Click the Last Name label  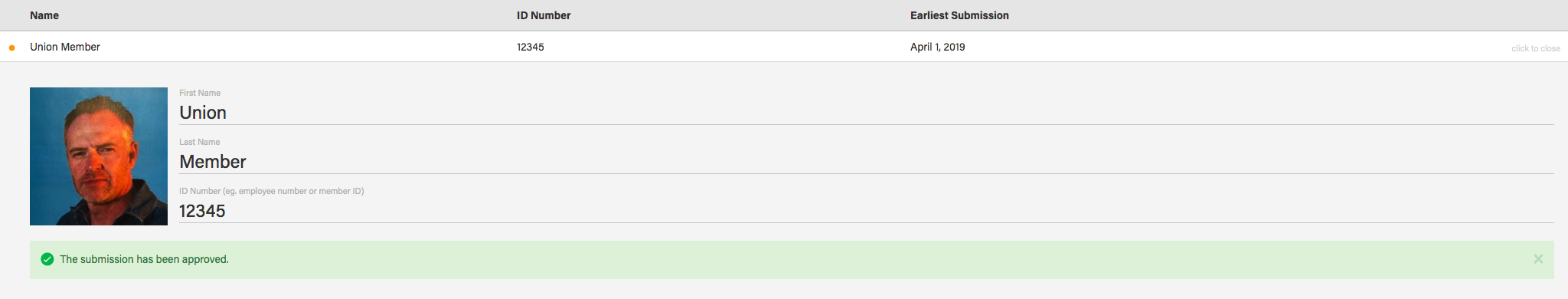[x=200, y=142]
